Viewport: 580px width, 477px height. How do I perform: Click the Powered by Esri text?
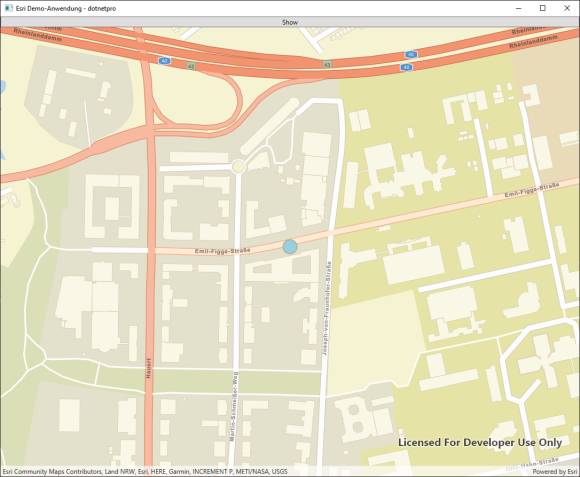(554, 471)
